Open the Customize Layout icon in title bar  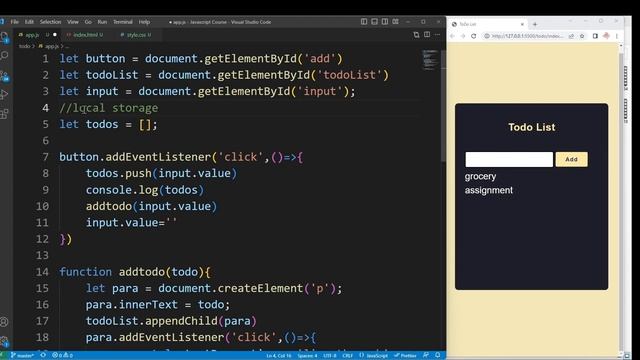point(396,22)
